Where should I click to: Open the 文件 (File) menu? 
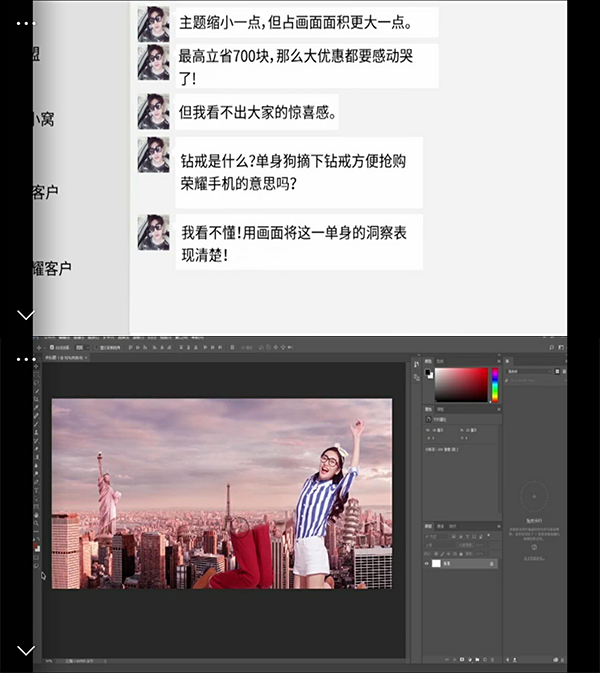(x=49, y=338)
